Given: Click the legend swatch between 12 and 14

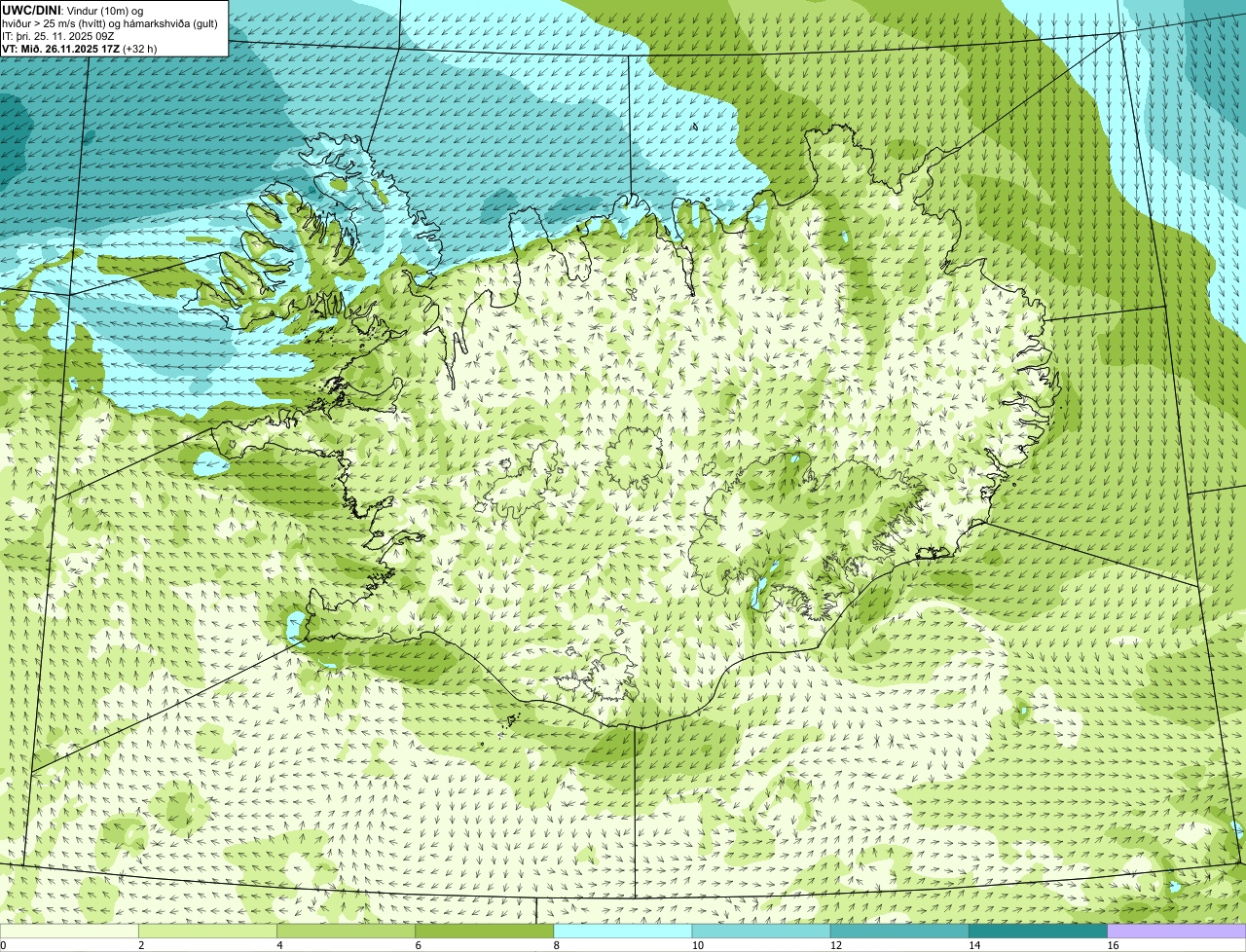Looking at the screenshot, I should [899, 932].
